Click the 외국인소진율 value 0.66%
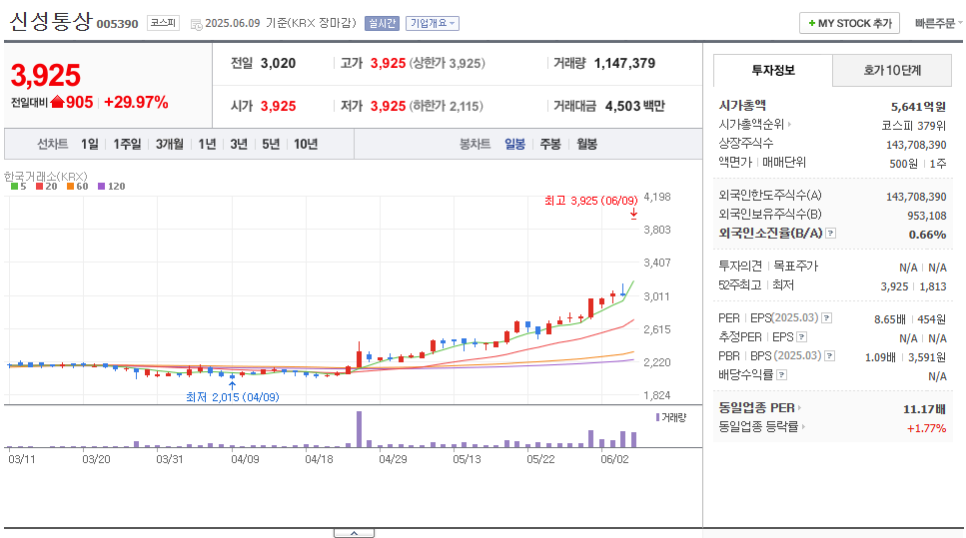The height and width of the screenshot is (538, 966). tap(927, 234)
